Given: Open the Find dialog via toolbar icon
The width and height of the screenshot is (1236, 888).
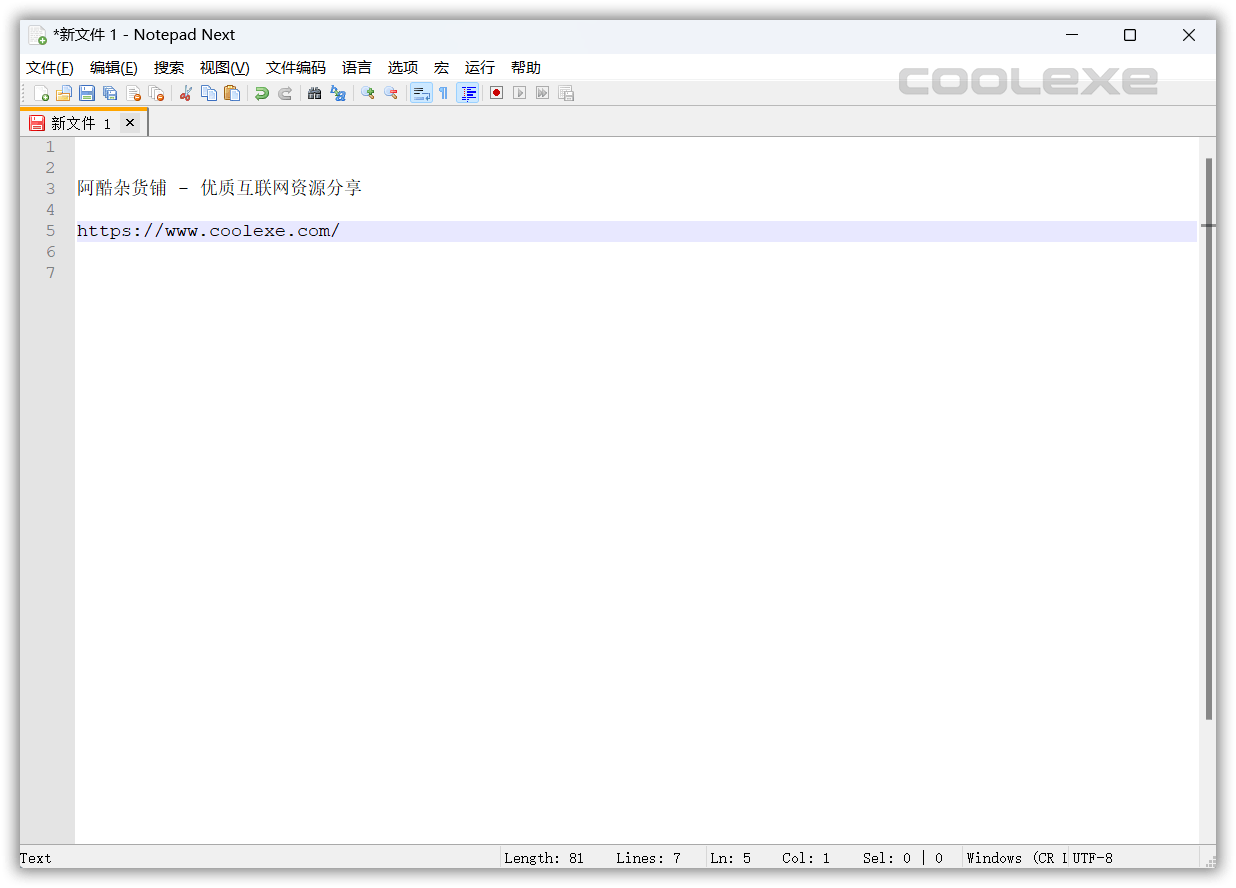Looking at the screenshot, I should tap(314, 93).
